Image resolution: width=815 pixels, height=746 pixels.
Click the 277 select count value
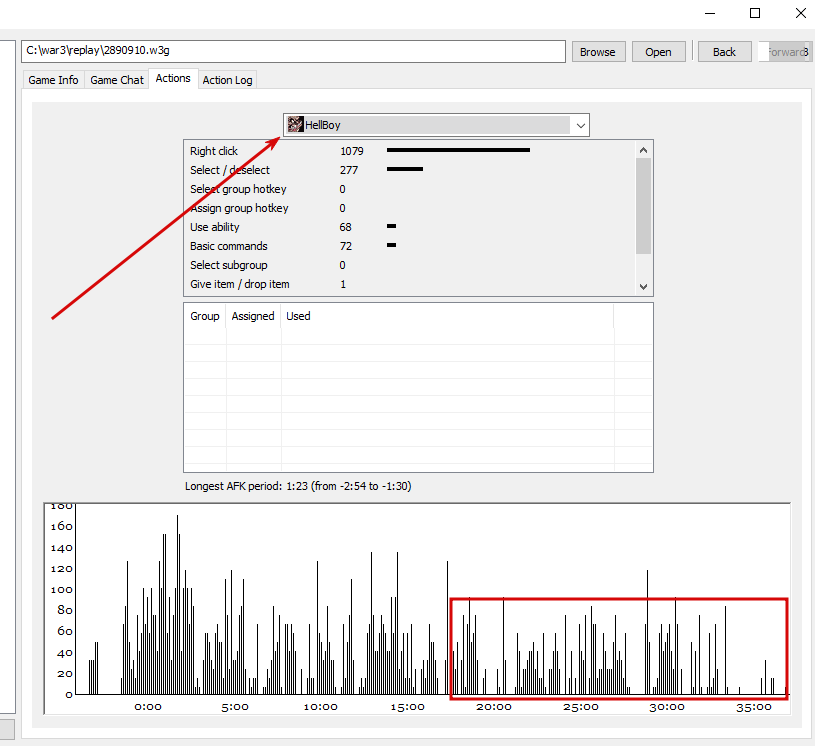pos(349,170)
